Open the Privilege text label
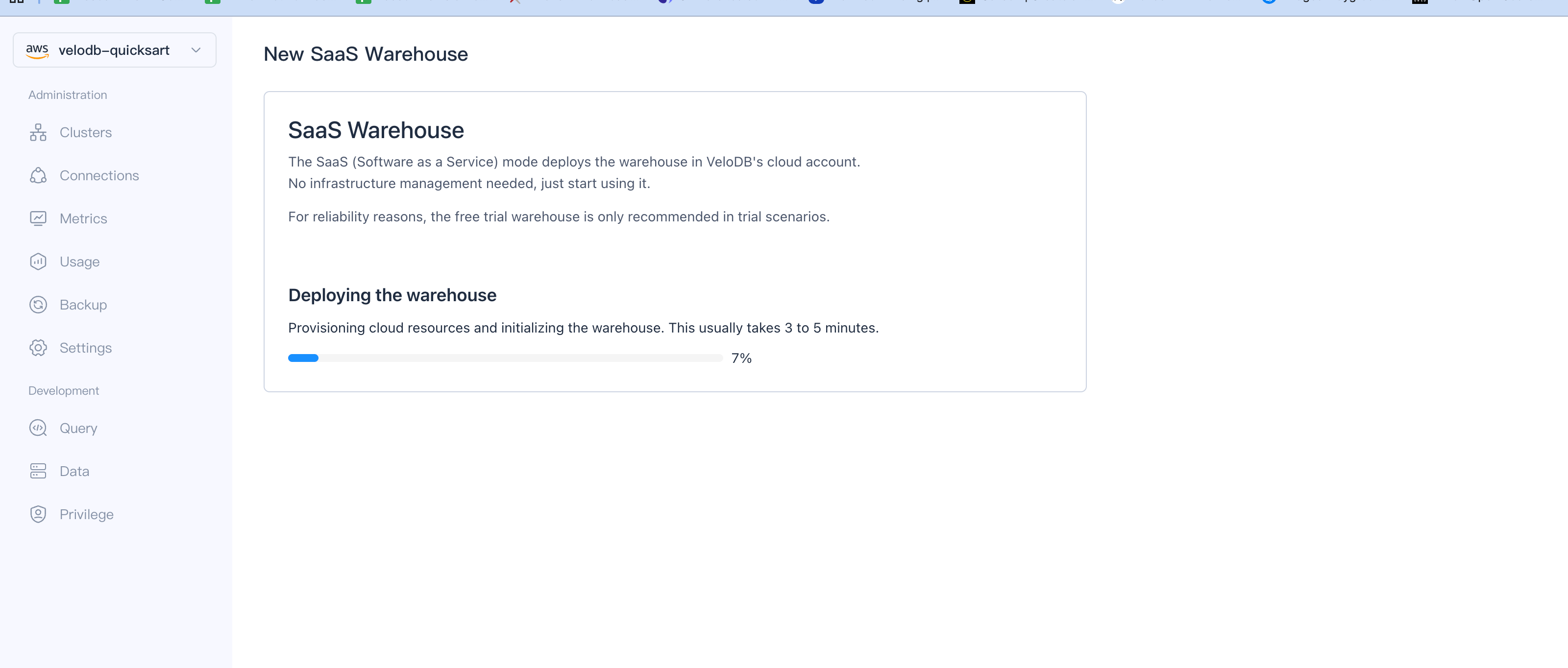Viewport: 1568px width, 668px height. (86, 515)
